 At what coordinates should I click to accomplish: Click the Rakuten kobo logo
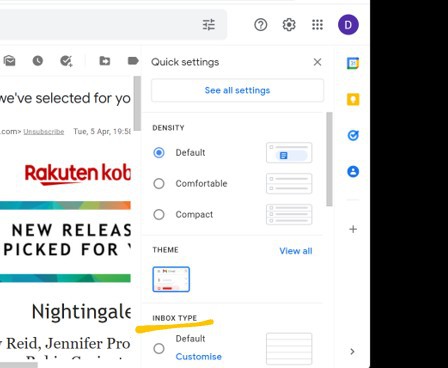(78, 174)
